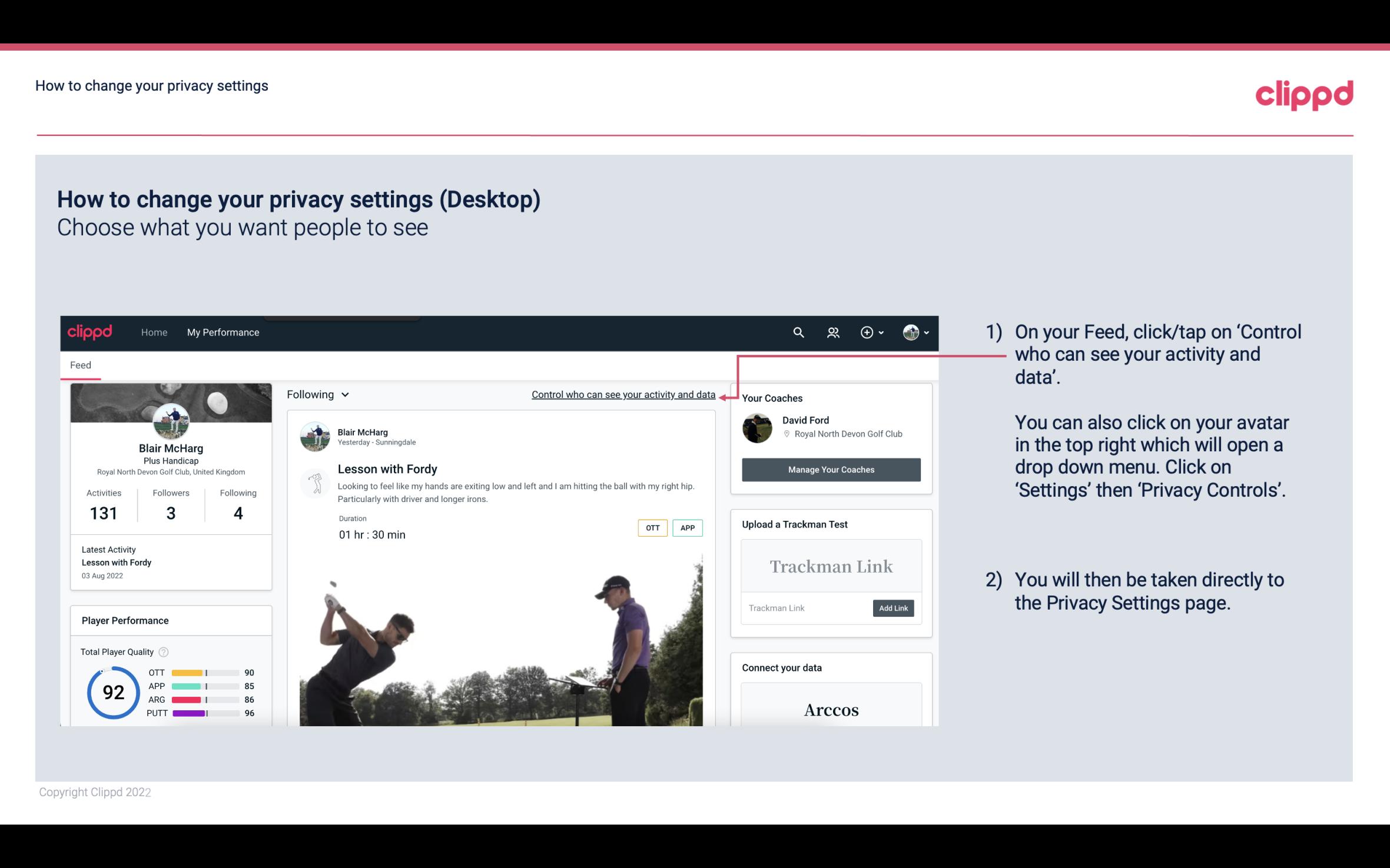Click the My Performance navigation tab
This screenshot has height=868, width=1390.
click(222, 332)
